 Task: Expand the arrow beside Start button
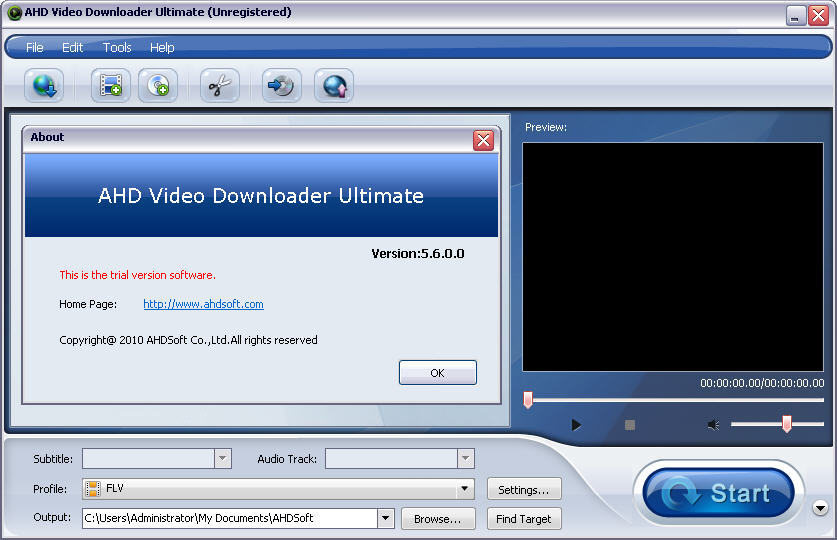[820, 508]
